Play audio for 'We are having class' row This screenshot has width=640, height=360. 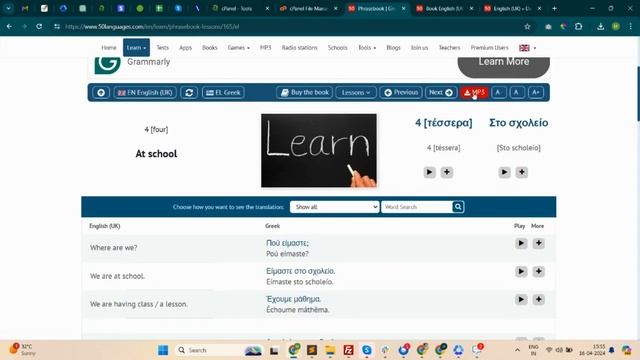pos(521,300)
